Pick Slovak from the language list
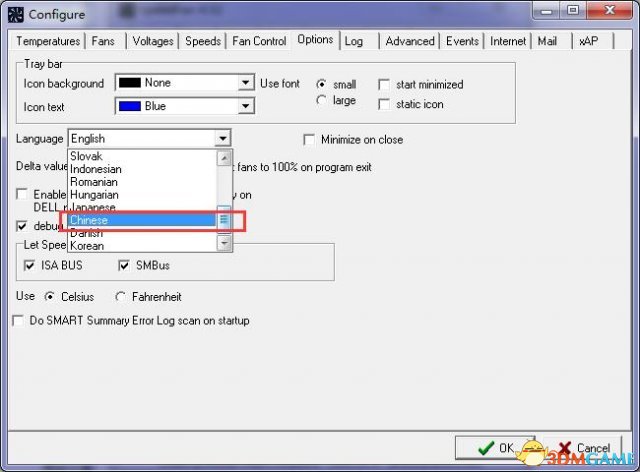Viewport: 640px width, 472px height. point(142,156)
